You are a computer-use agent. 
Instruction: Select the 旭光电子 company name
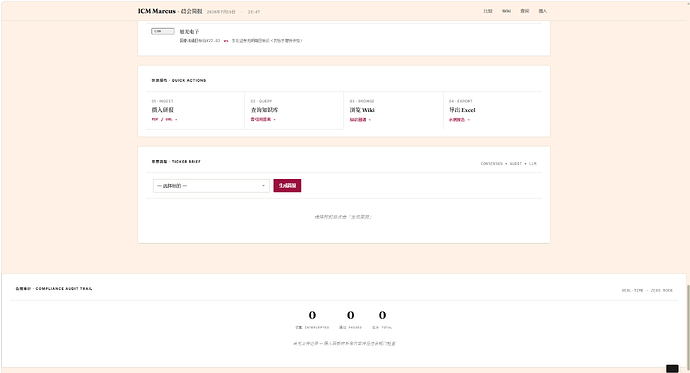(189, 32)
